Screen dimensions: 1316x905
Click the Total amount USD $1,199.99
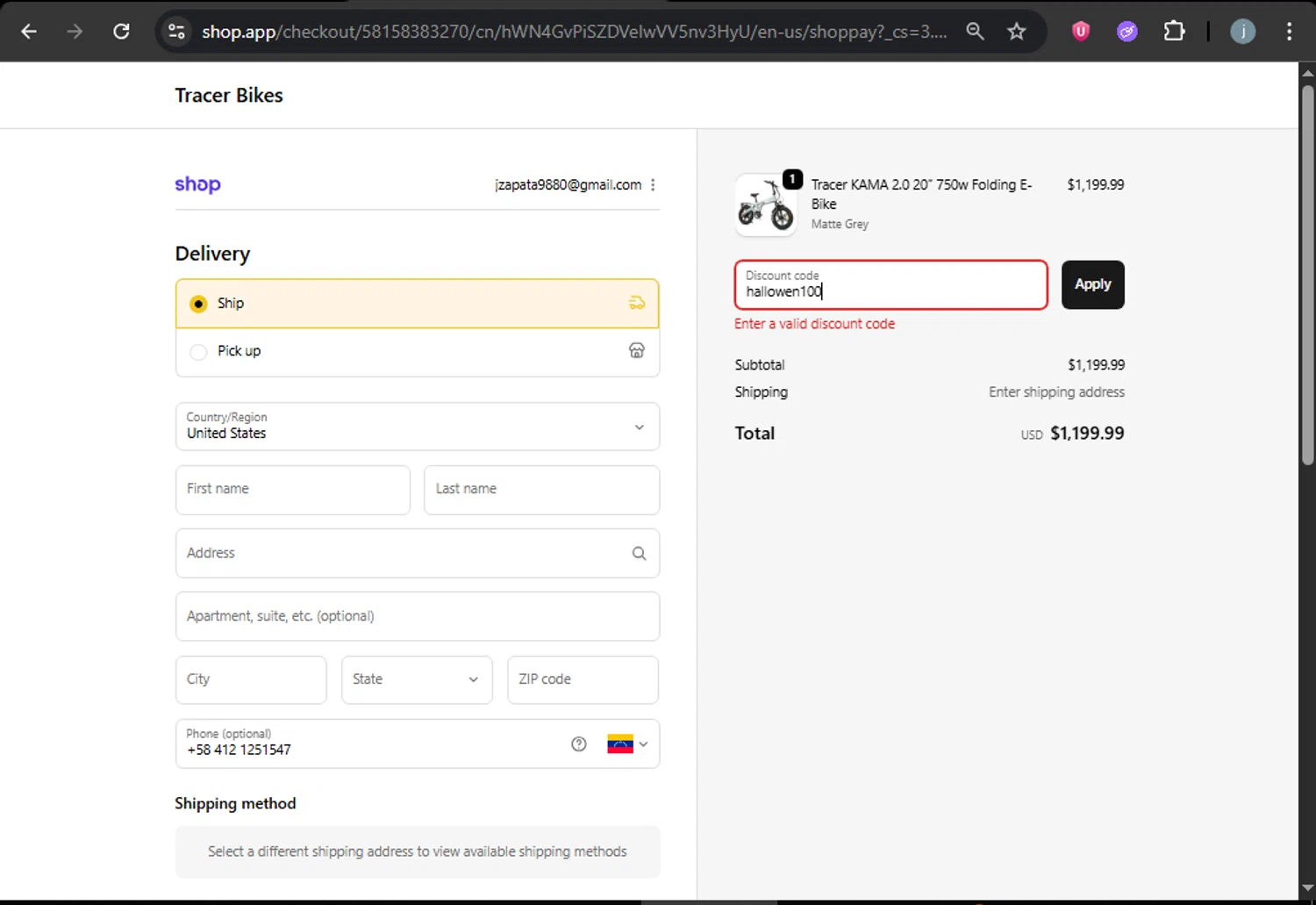[x=1072, y=434]
